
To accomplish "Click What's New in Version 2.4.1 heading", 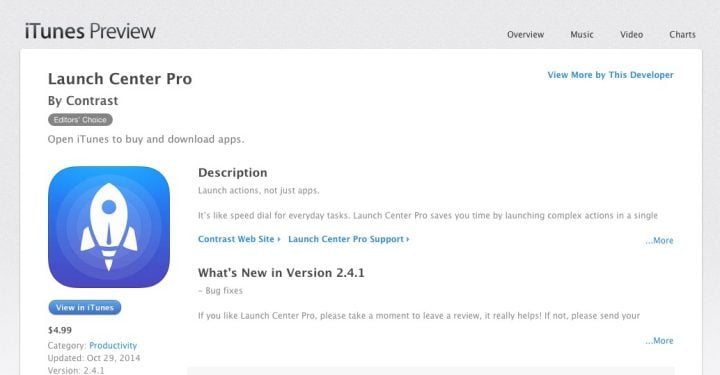I will click(x=281, y=273).
